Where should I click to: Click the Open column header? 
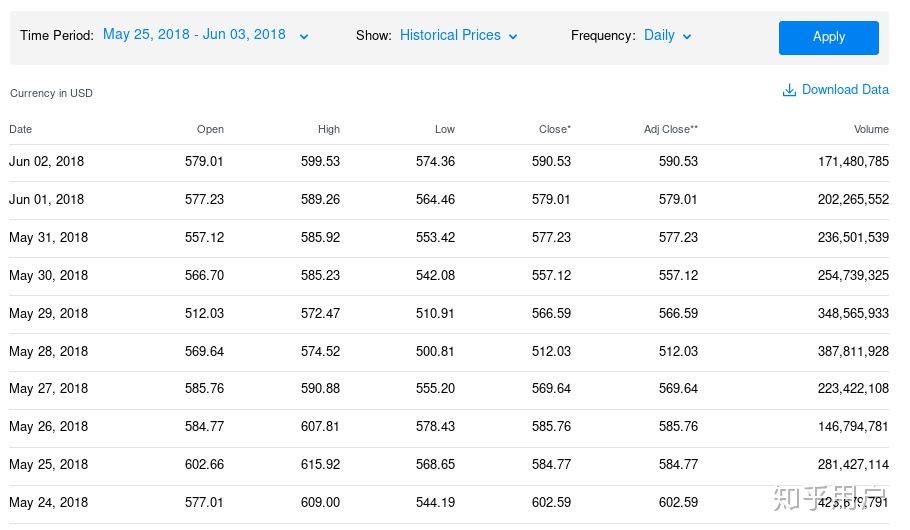pyautogui.click(x=210, y=129)
